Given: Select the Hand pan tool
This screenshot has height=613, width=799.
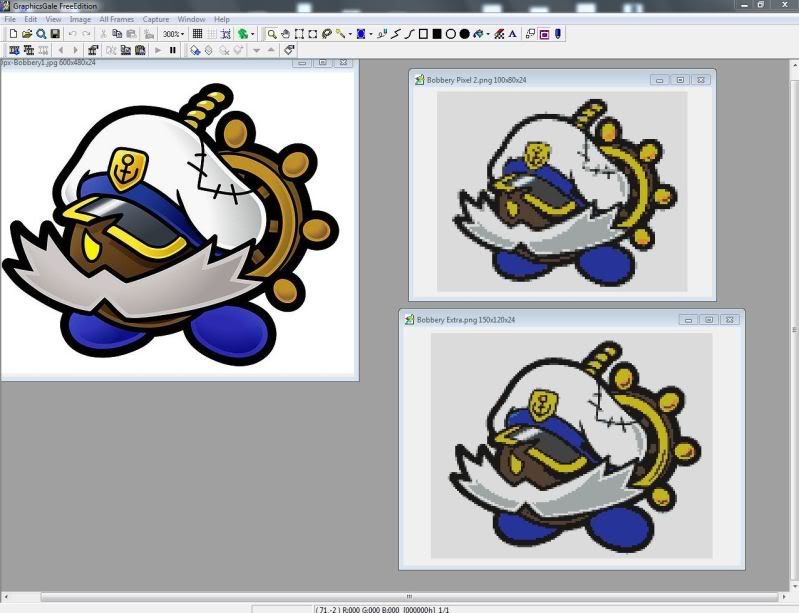Looking at the screenshot, I should point(285,34).
